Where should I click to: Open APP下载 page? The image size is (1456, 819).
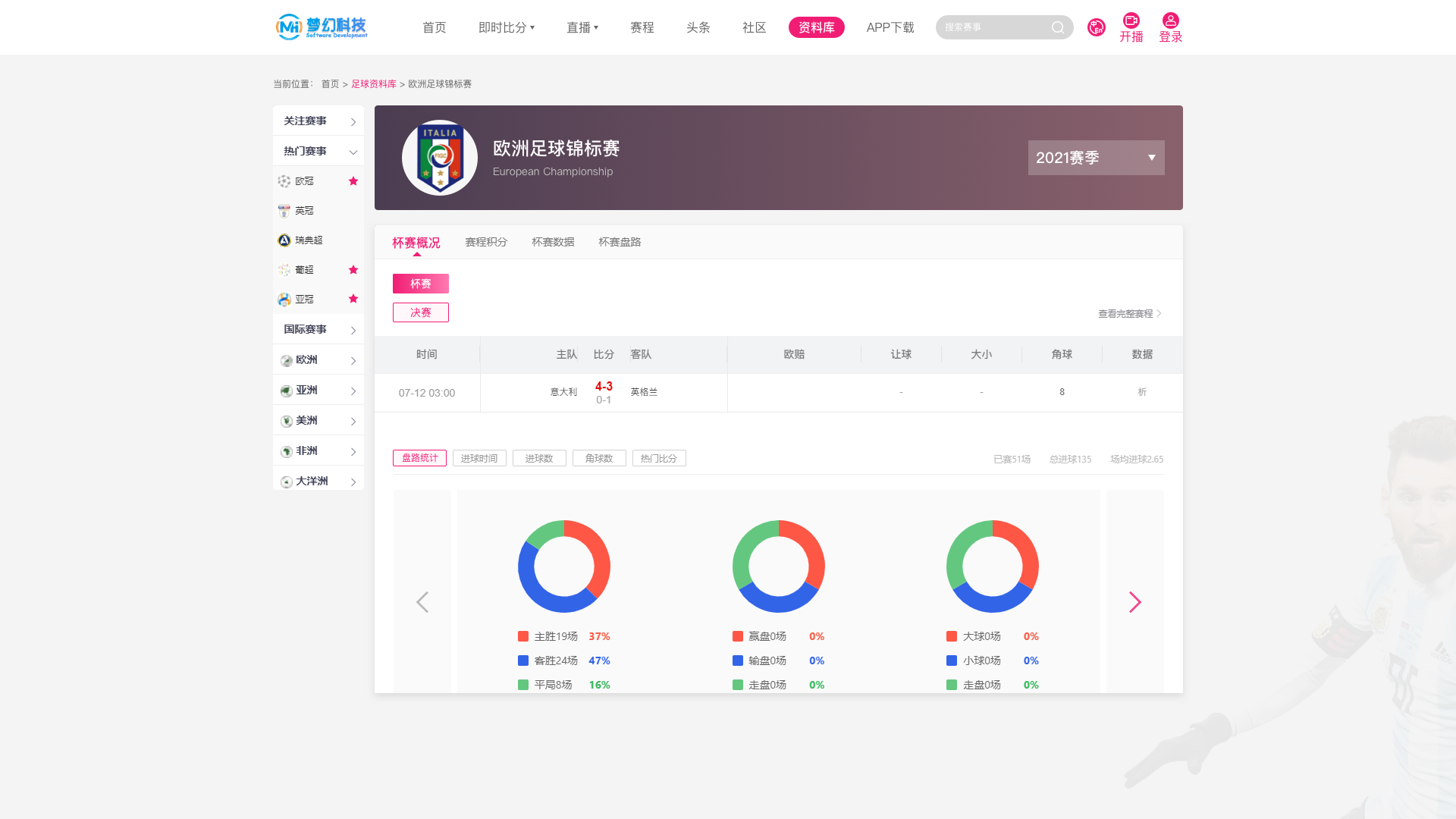[x=890, y=27]
